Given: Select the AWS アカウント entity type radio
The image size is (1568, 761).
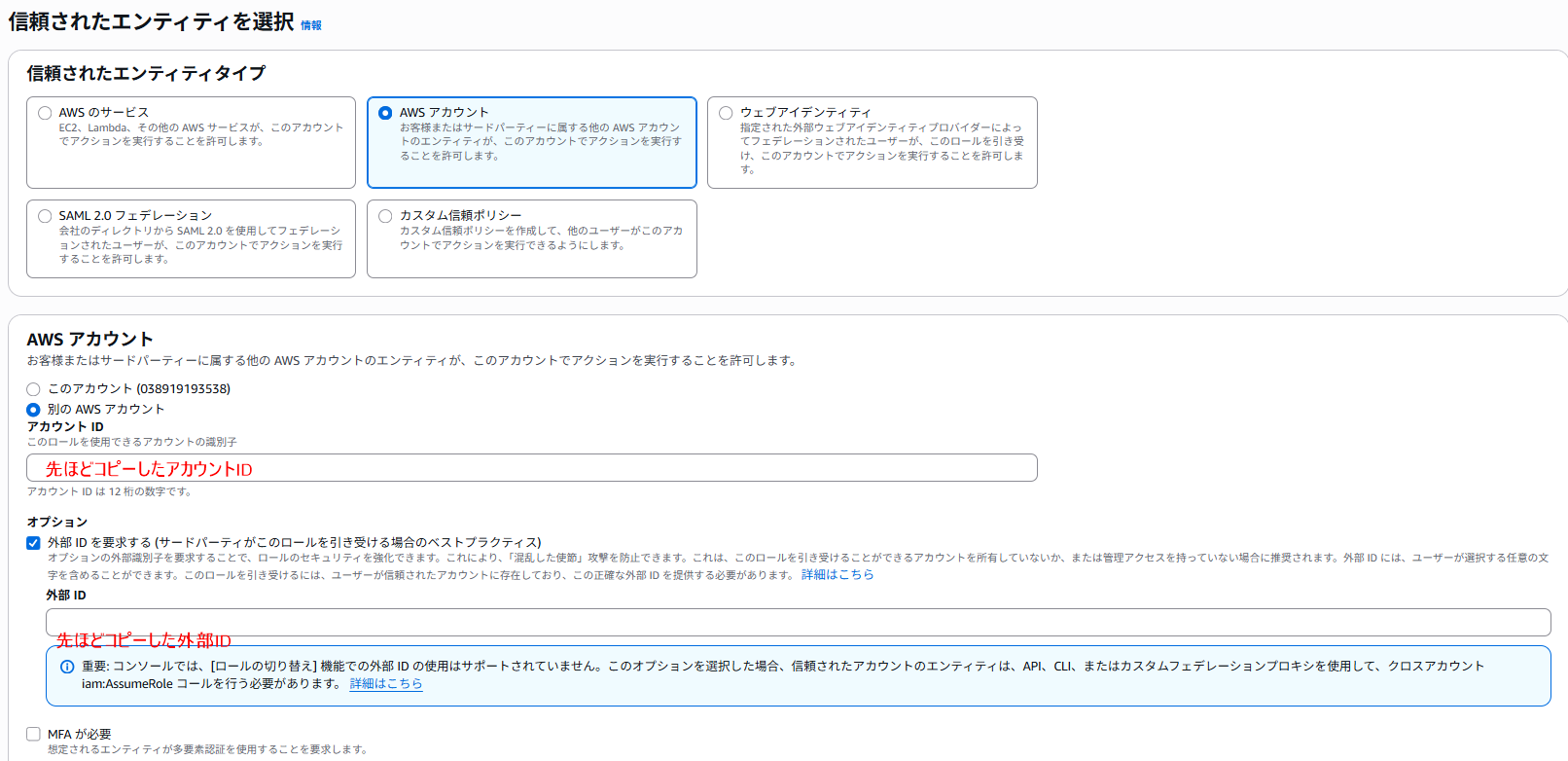Looking at the screenshot, I should click(x=385, y=113).
